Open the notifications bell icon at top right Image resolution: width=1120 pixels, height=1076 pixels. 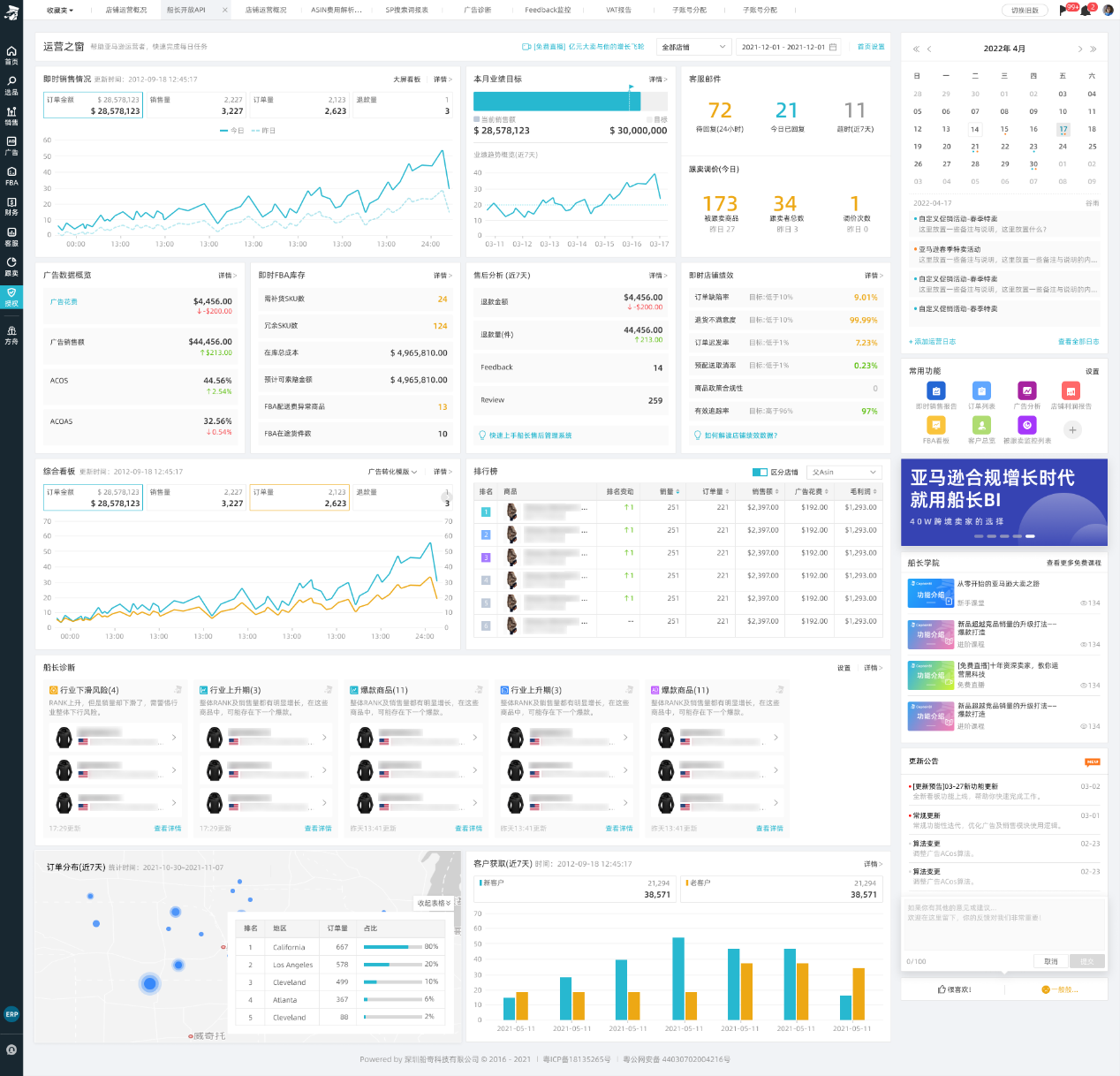click(1086, 11)
